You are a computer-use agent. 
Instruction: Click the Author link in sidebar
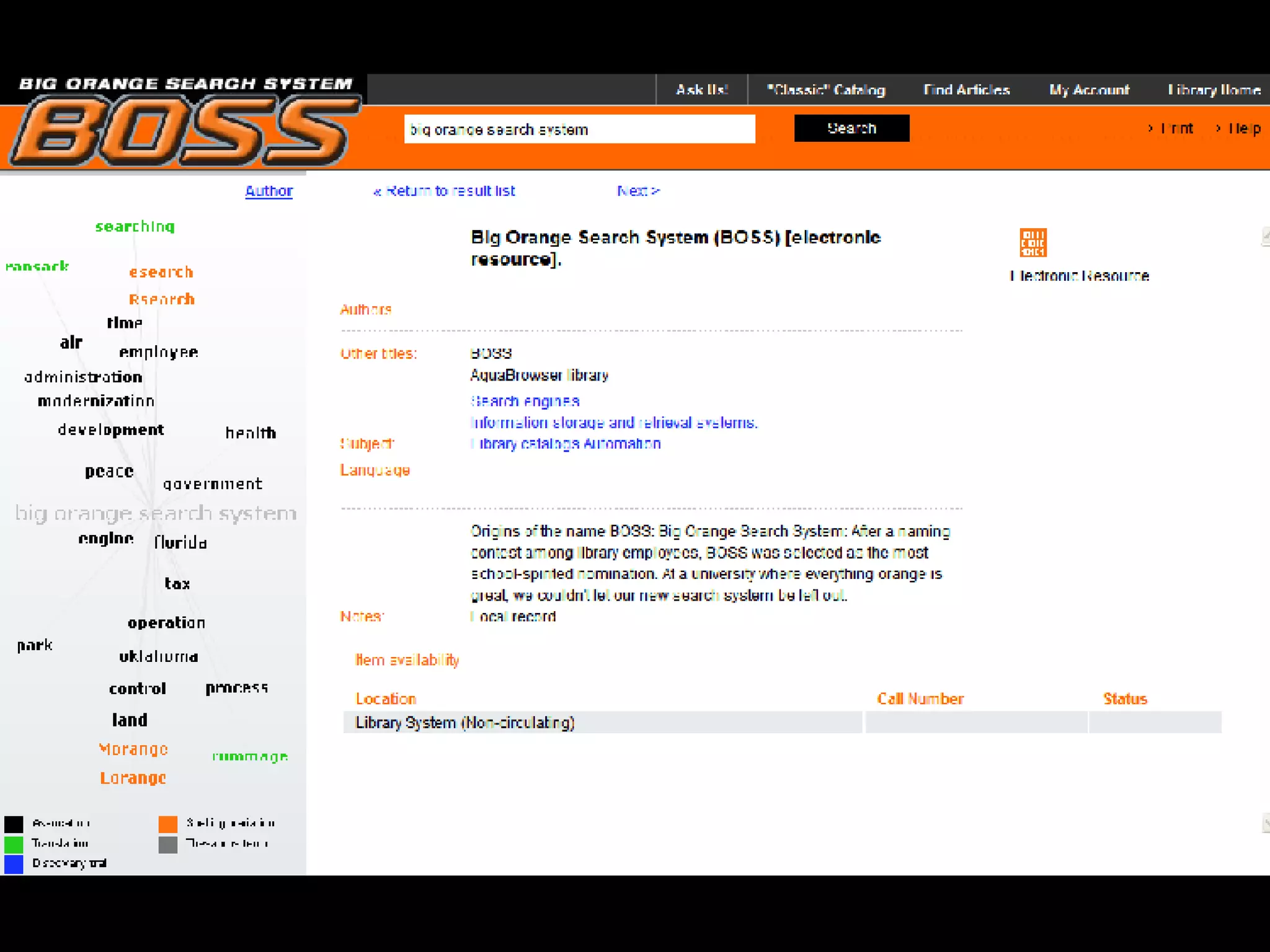click(x=269, y=191)
